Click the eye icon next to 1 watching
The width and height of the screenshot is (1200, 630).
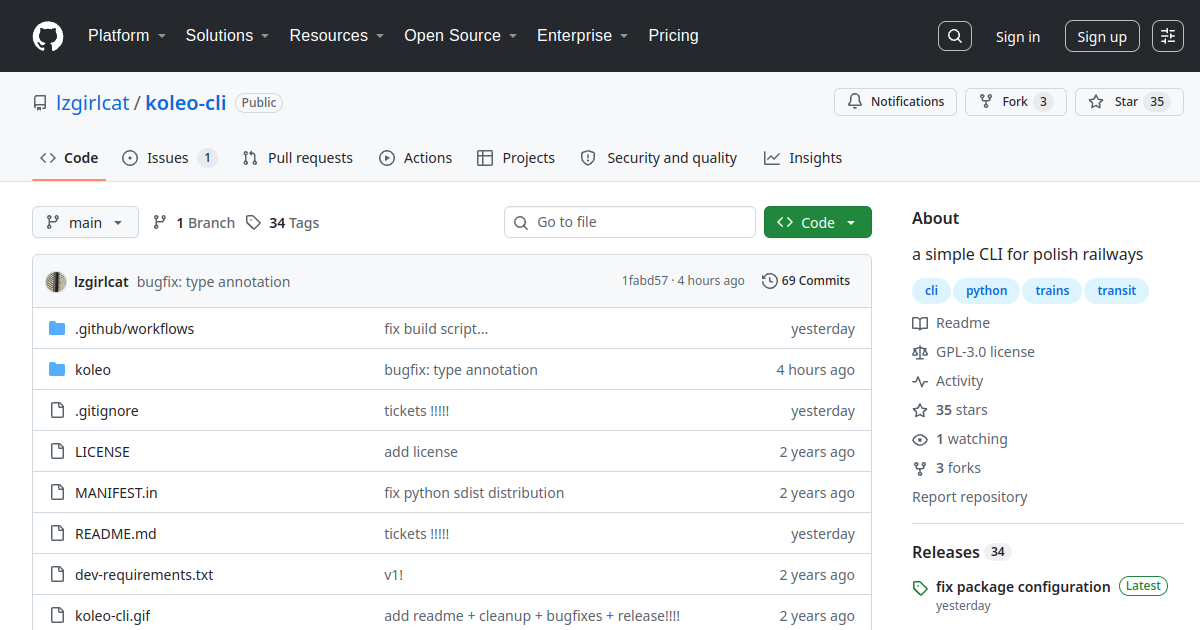920,439
